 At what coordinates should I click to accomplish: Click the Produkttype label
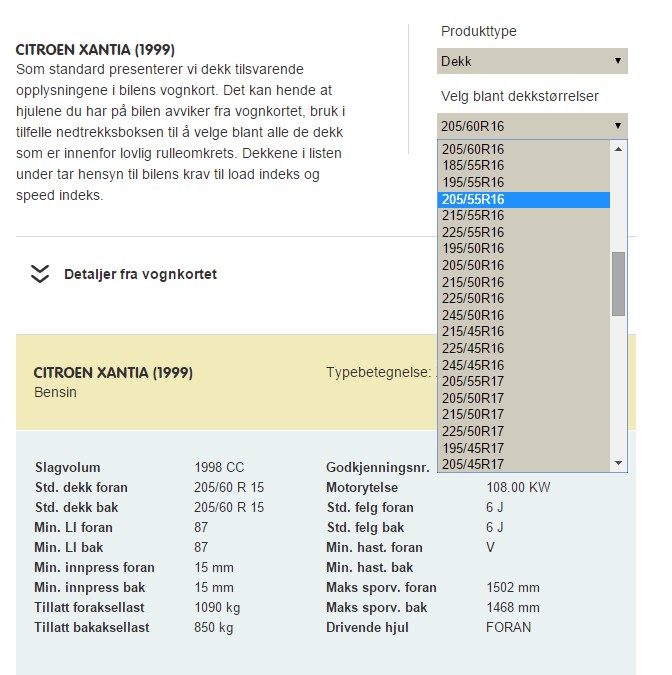[x=479, y=31]
